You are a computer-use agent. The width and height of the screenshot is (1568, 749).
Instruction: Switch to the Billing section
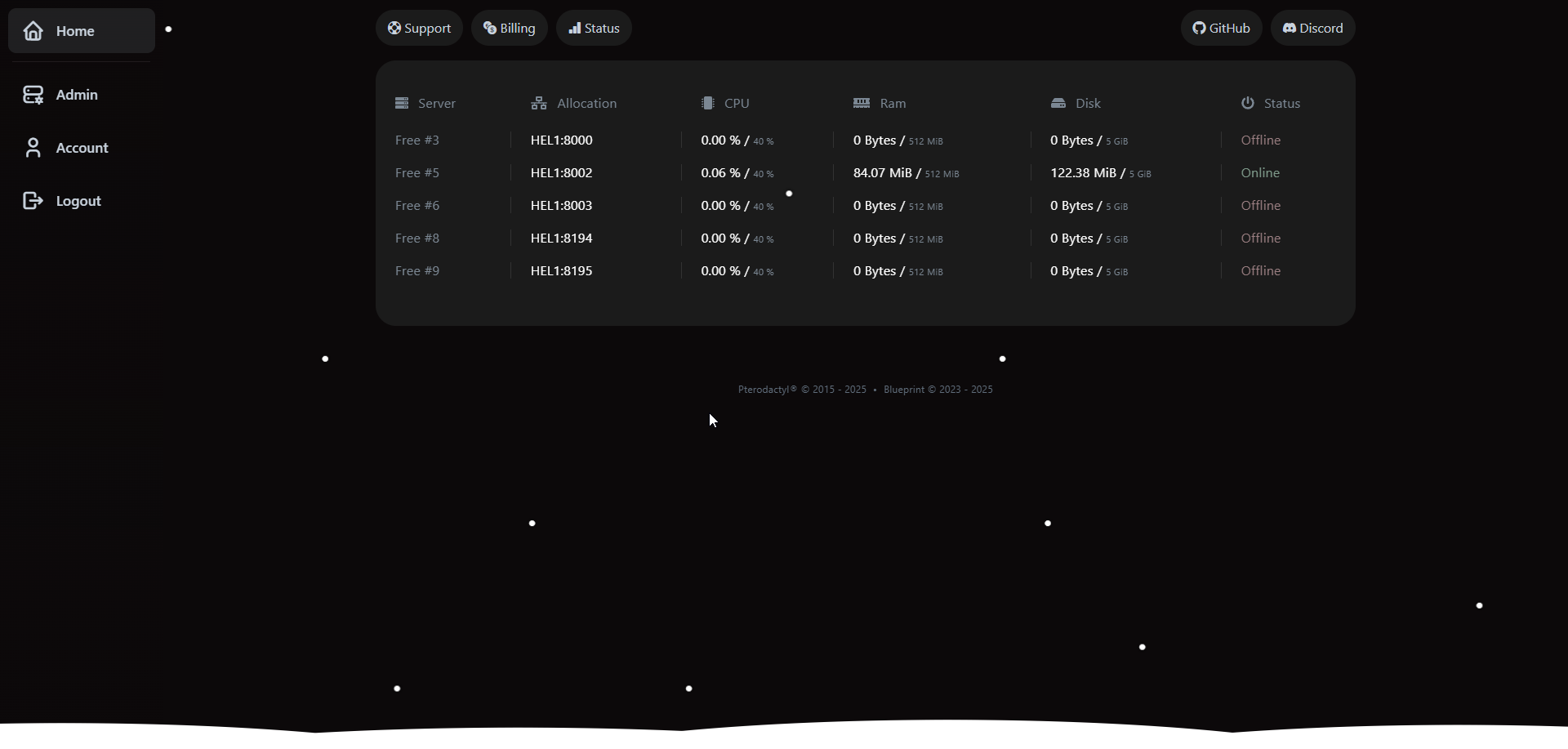[509, 27]
